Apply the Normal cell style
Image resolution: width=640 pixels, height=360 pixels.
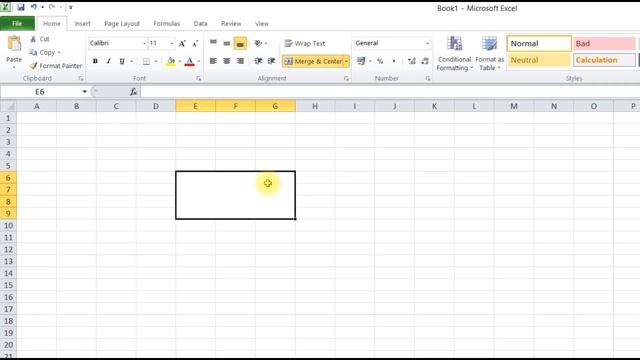pyautogui.click(x=539, y=43)
